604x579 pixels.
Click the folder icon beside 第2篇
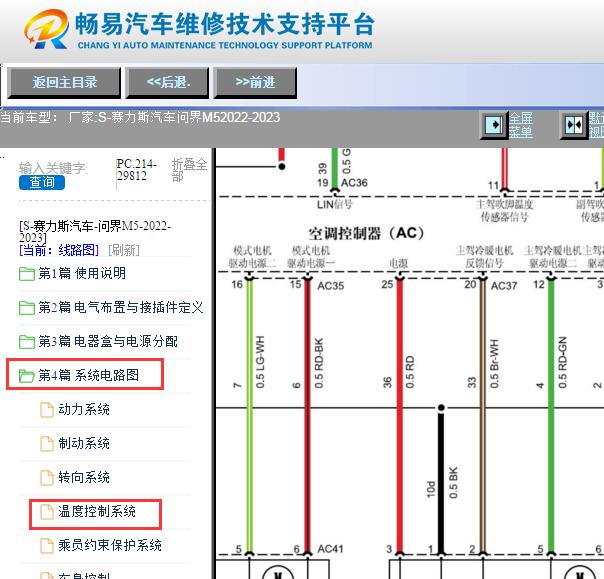[27, 308]
